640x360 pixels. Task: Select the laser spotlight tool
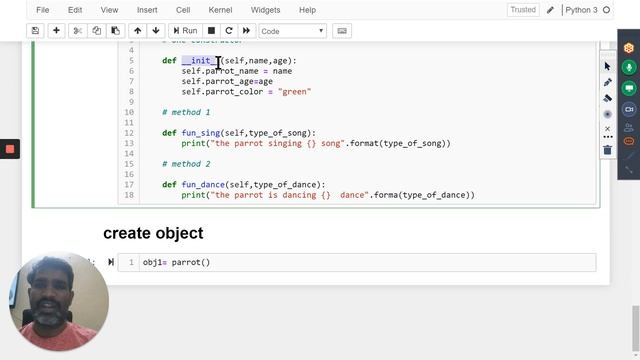tap(607, 114)
